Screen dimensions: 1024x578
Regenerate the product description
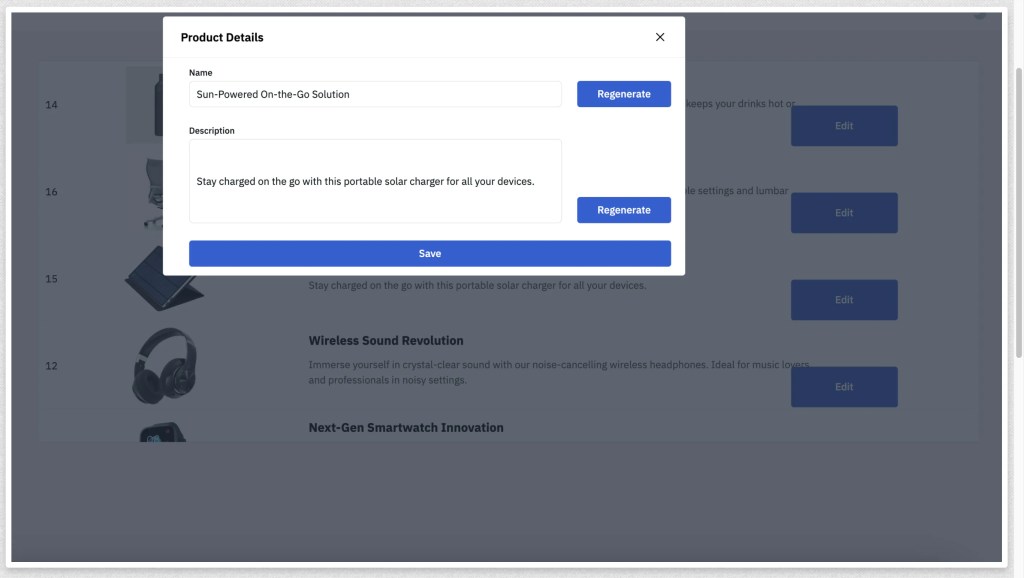click(624, 210)
